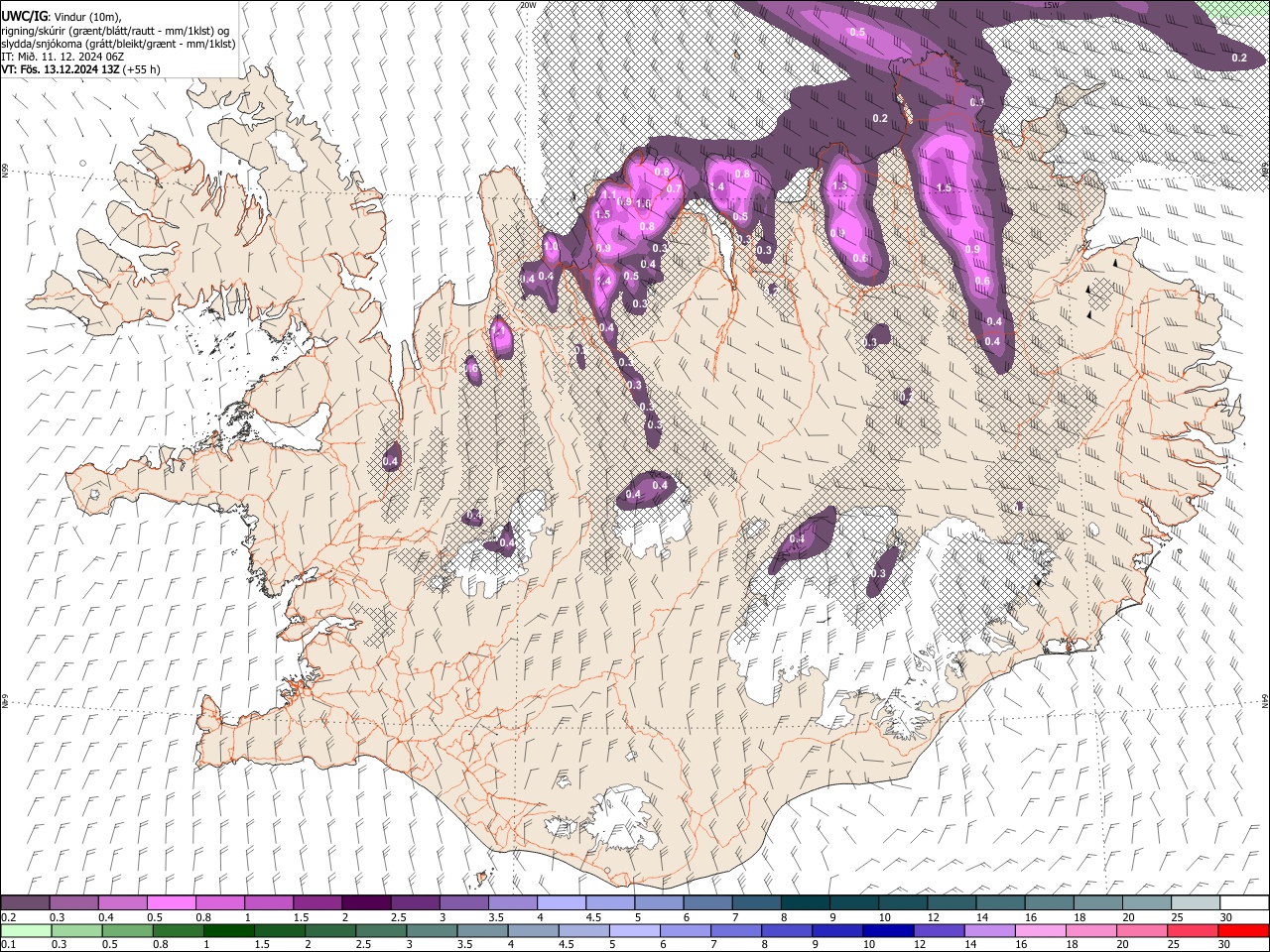Click the 0.2 grey-purple swatch in snow legend
The width and height of the screenshot is (1270, 952).
(x=25, y=903)
